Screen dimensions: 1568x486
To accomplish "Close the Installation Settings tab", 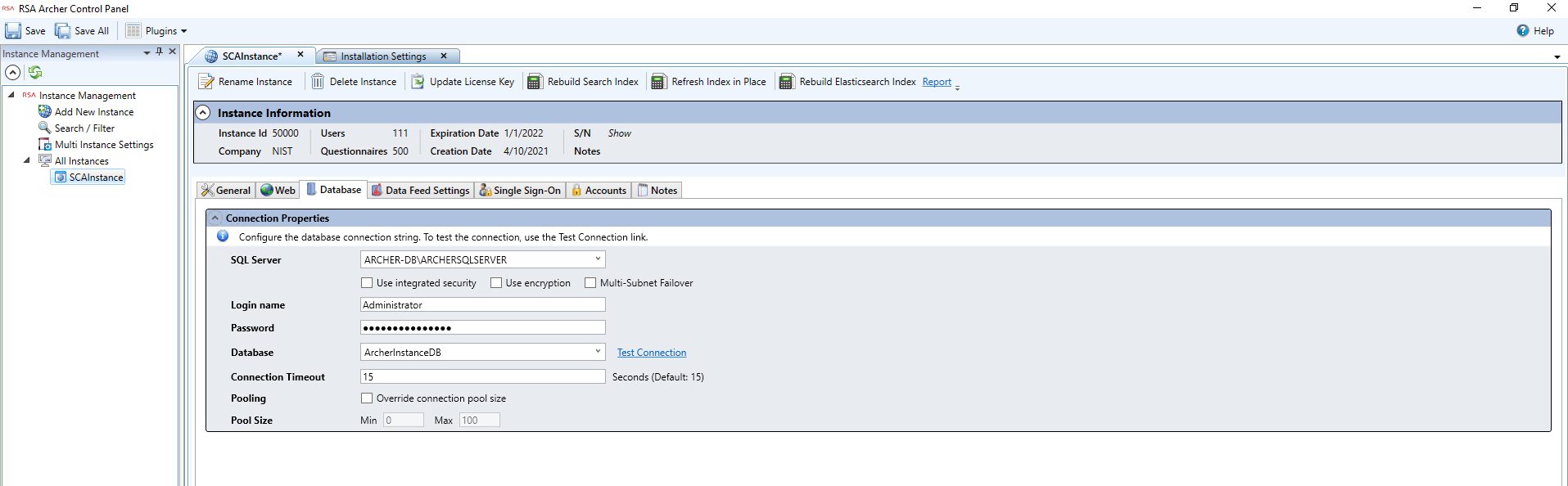I will [444, 56].
